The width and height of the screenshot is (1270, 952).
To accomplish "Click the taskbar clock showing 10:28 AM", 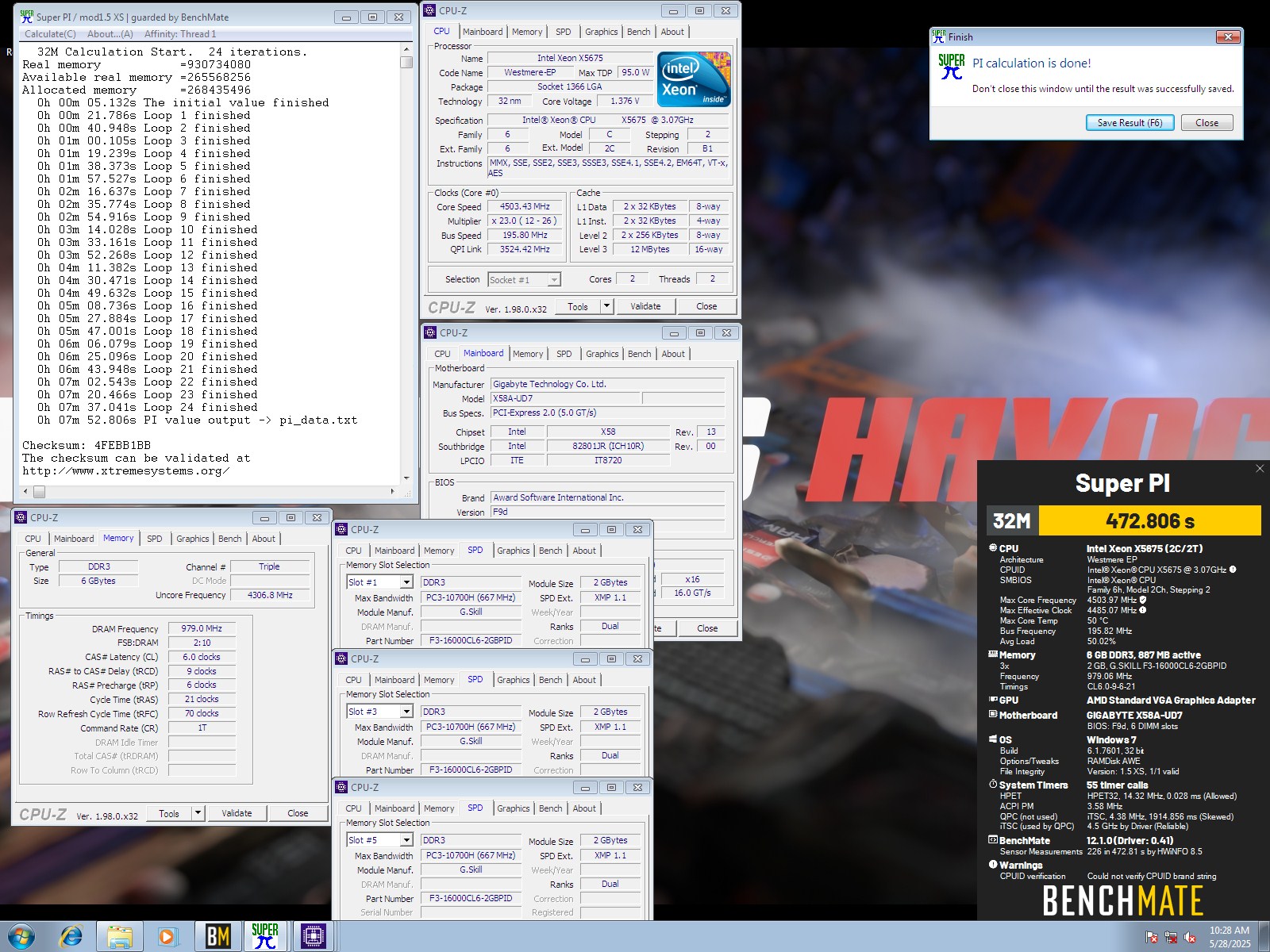I will [1230, 937].
